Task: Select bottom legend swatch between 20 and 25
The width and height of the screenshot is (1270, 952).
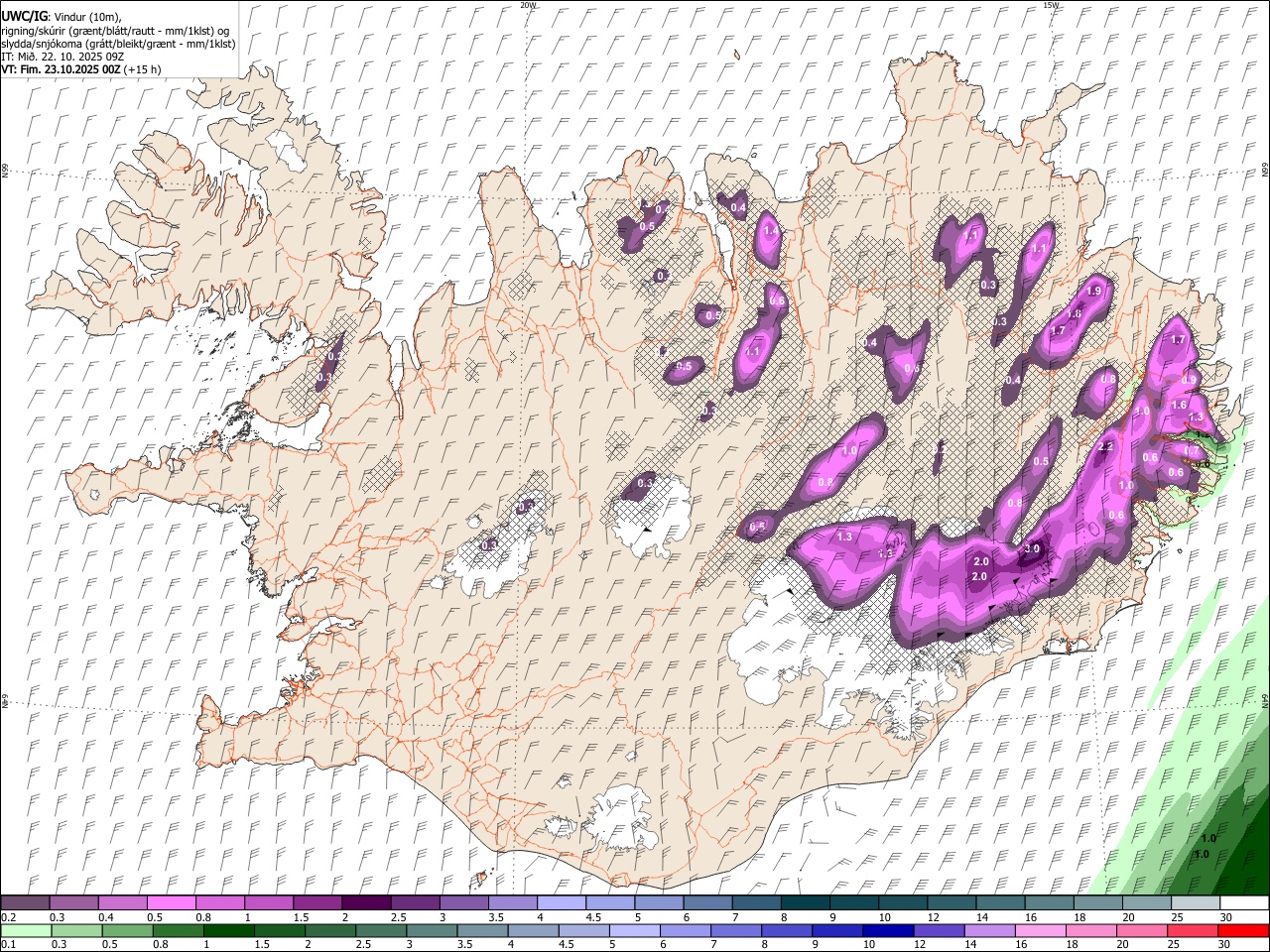Action: click(x=1142, y=930)
